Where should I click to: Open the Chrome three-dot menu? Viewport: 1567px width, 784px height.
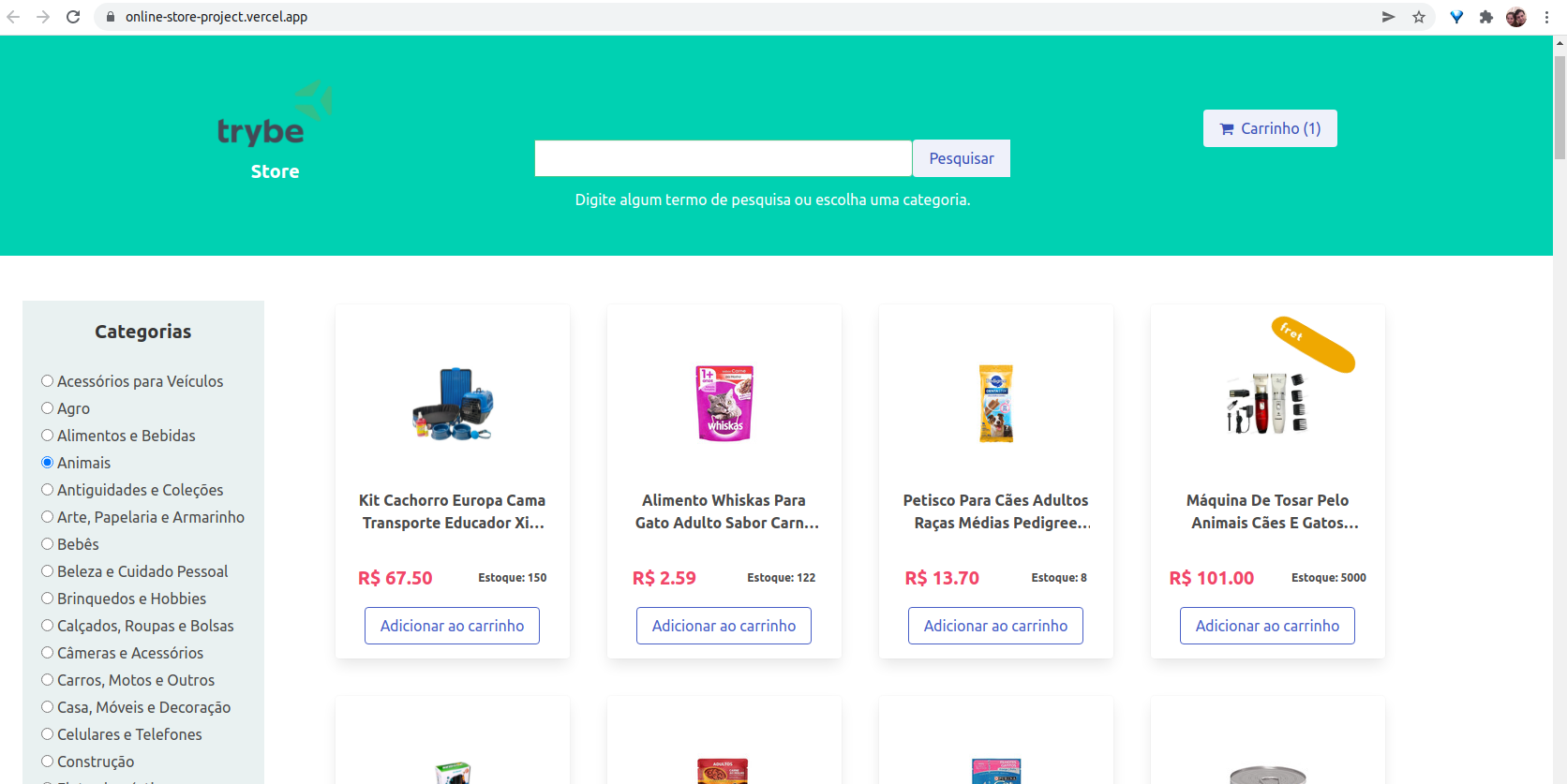tap(1546, 17)
